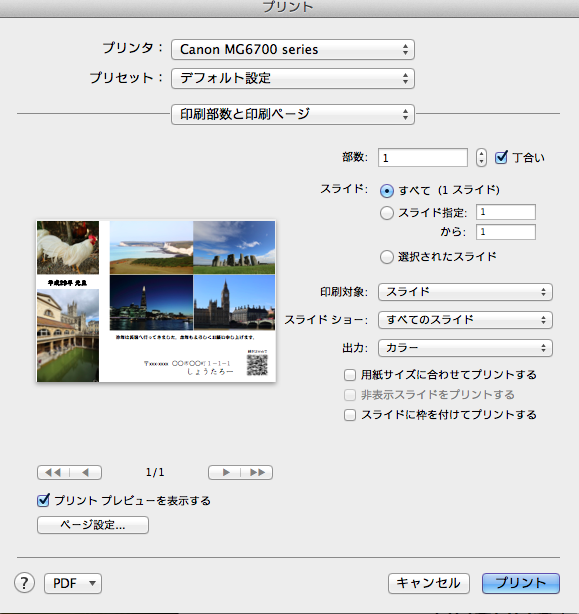Go to the first preview page
Screen dimensions: 579x614
(x=53, y=473)
